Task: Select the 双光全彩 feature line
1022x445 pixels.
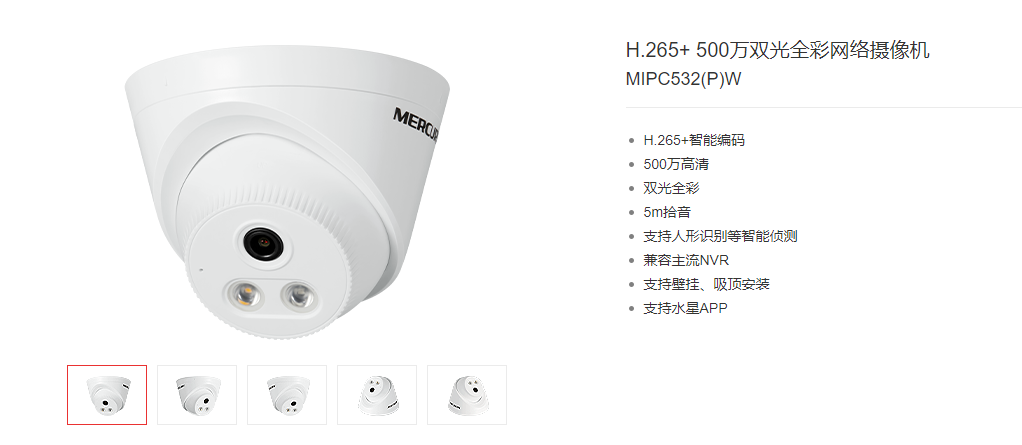Action: (x=671, y=188)
